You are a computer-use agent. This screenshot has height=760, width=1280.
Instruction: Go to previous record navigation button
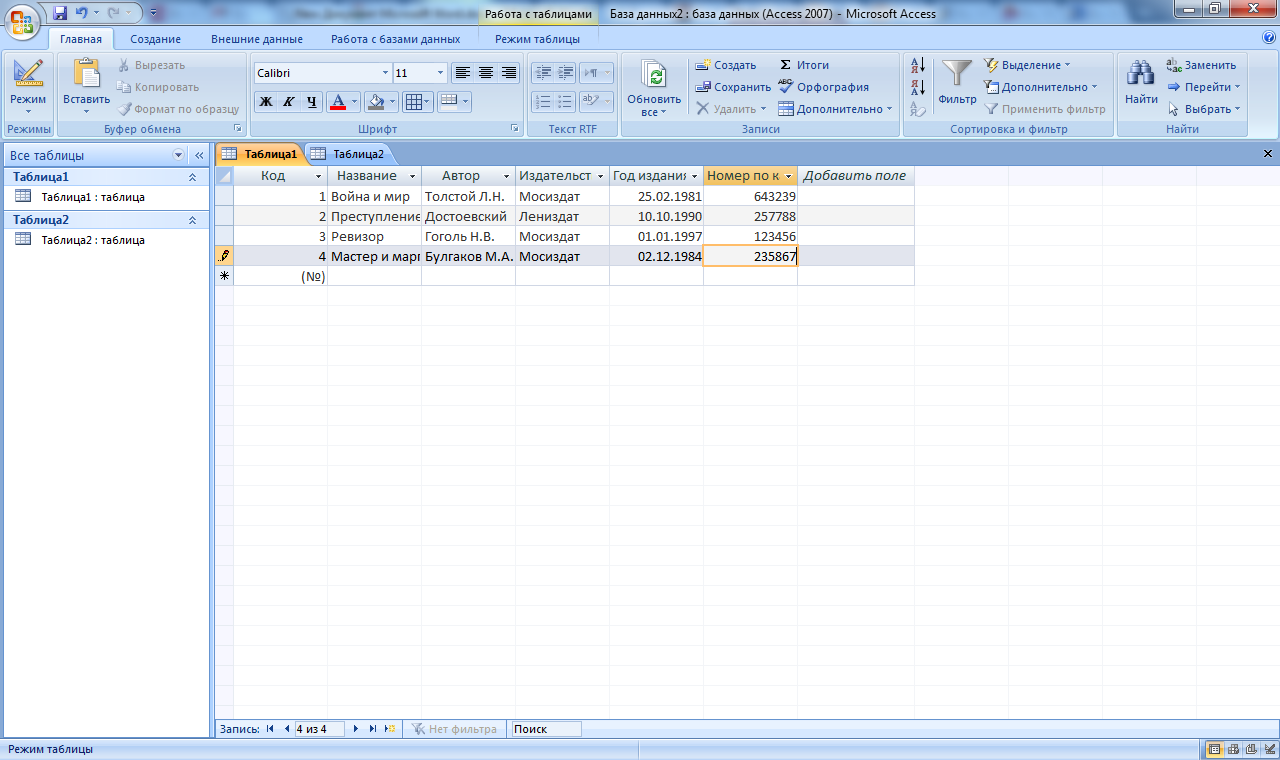[x=287, y=729]
